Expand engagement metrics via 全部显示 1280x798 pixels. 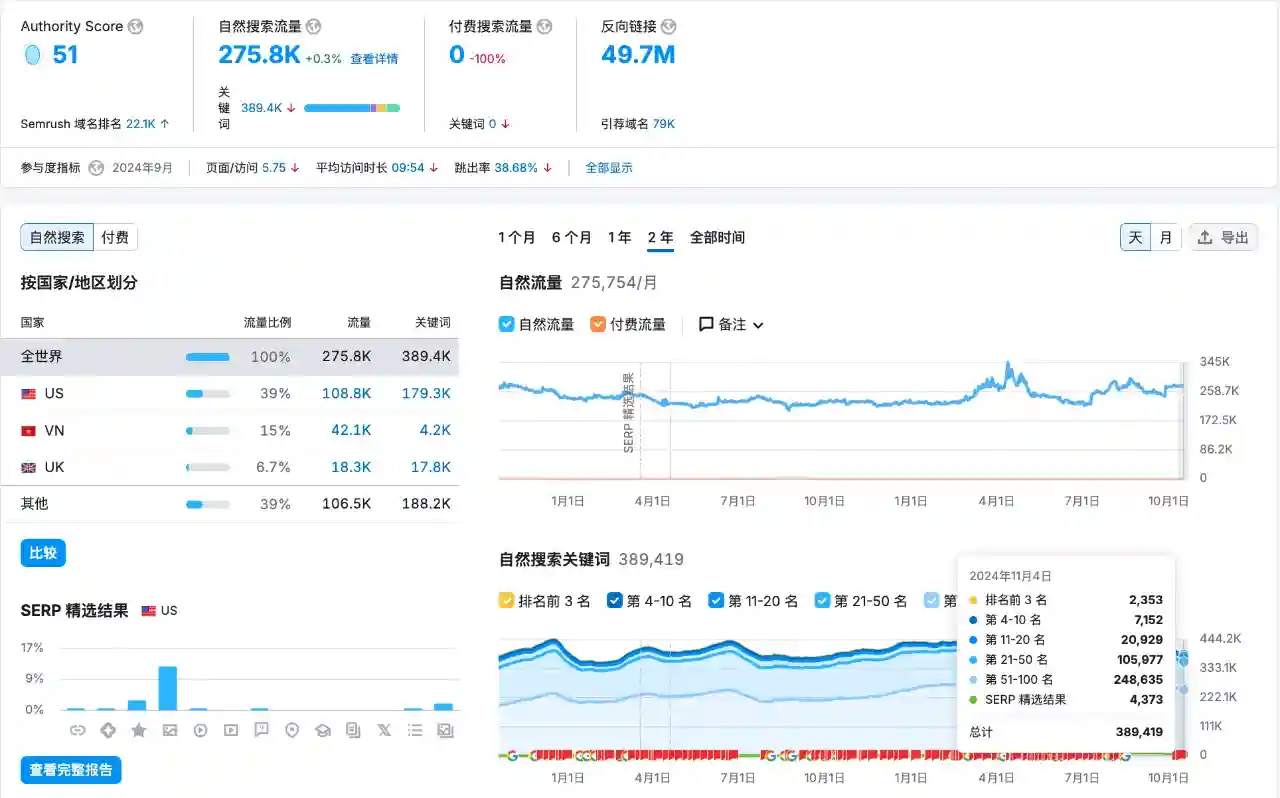pyautogui.click(x=609, y=168)
